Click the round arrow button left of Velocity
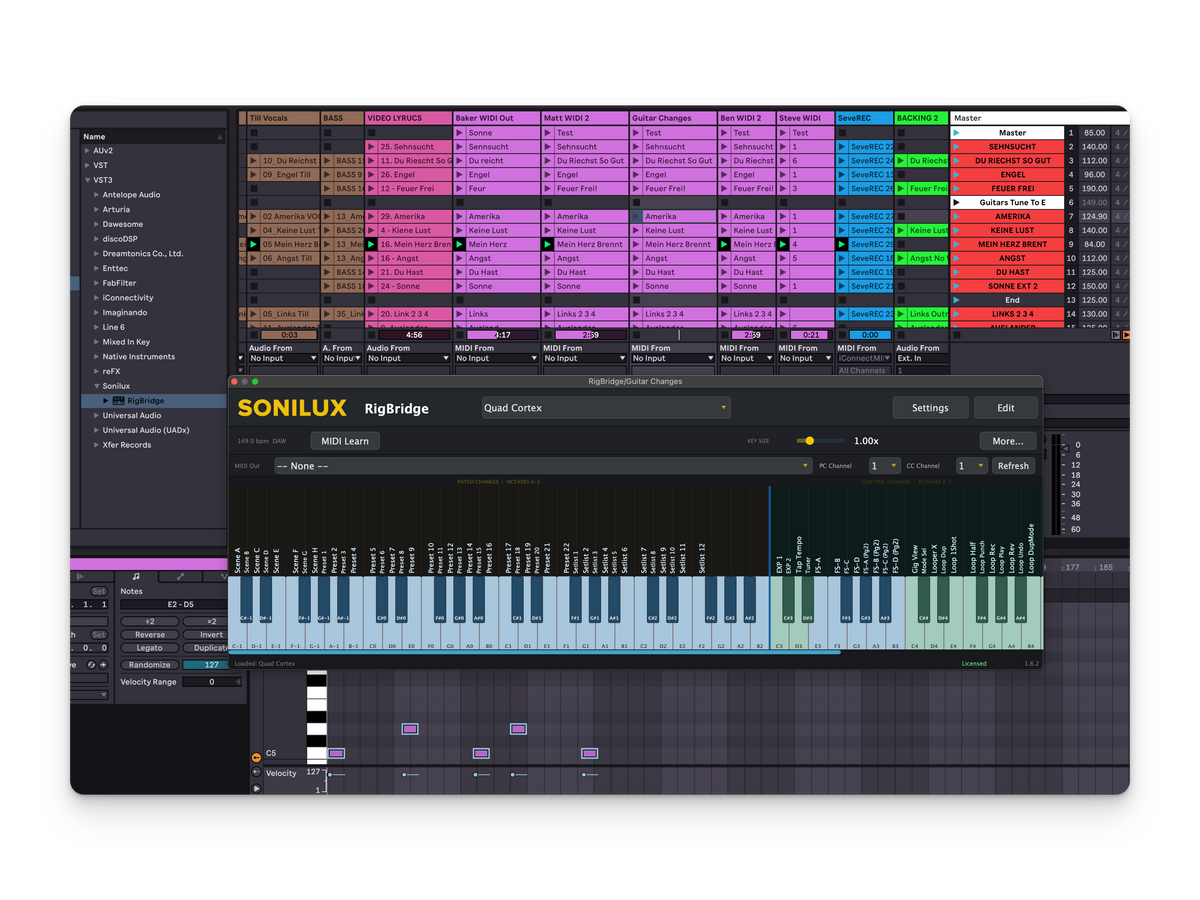Viewport: 1200px width, 900px height. 256,773
